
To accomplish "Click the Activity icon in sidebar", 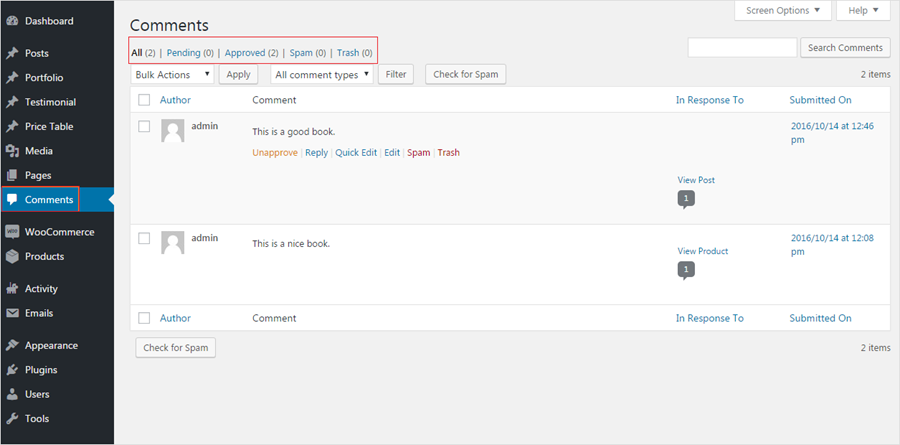I will (11, 289).
